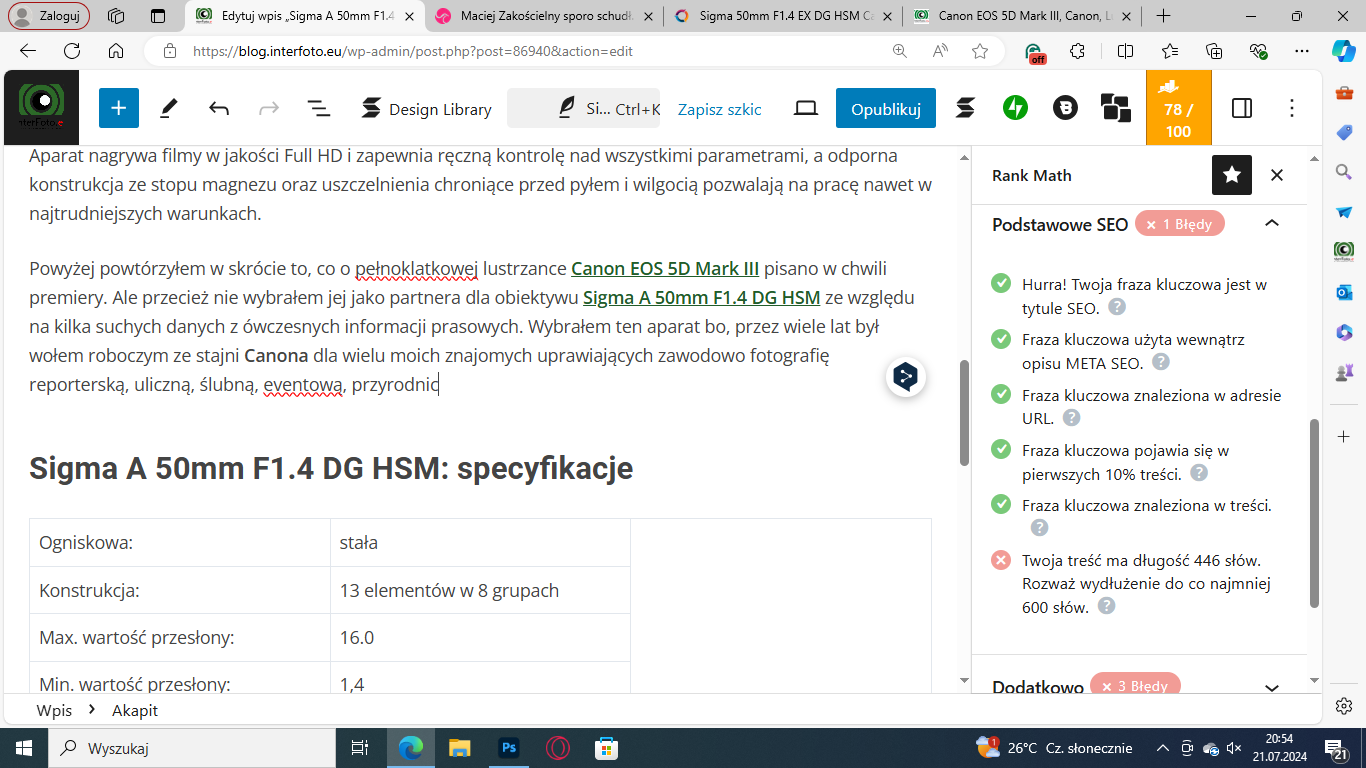1366x768 pixels.
Task: Click the 3 Błędy badge
Action: point(1136,686)
